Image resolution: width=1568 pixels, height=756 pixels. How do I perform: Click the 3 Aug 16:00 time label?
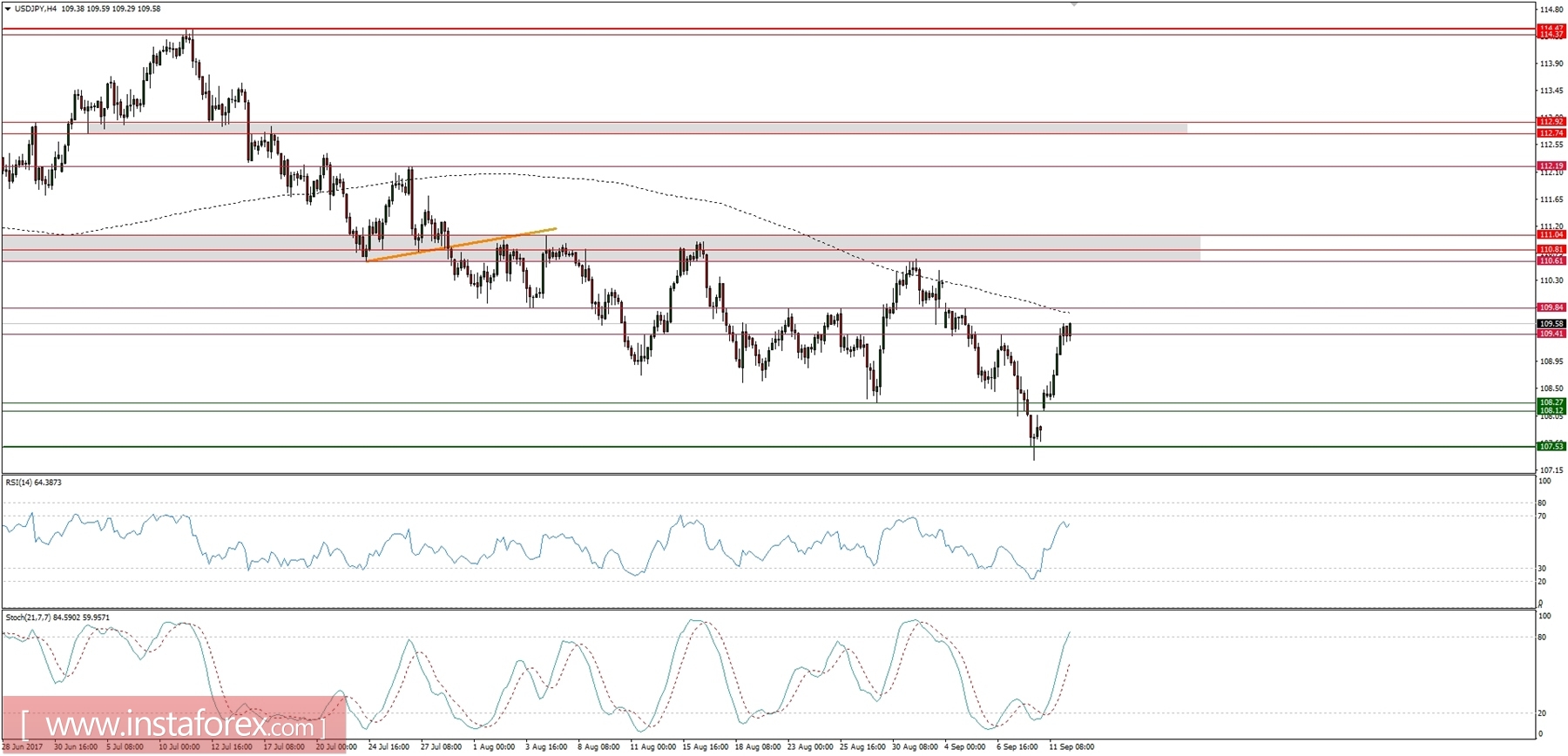(x=546, y=746)
